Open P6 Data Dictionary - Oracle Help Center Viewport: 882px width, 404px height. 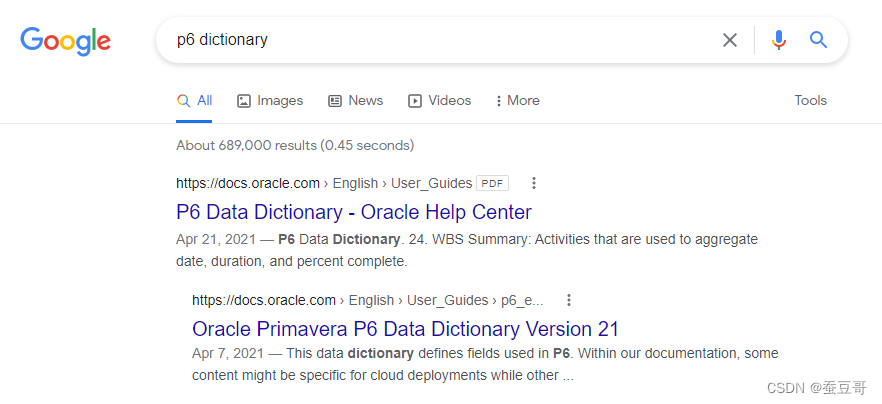pyautogui.click(x=353, y=212)
